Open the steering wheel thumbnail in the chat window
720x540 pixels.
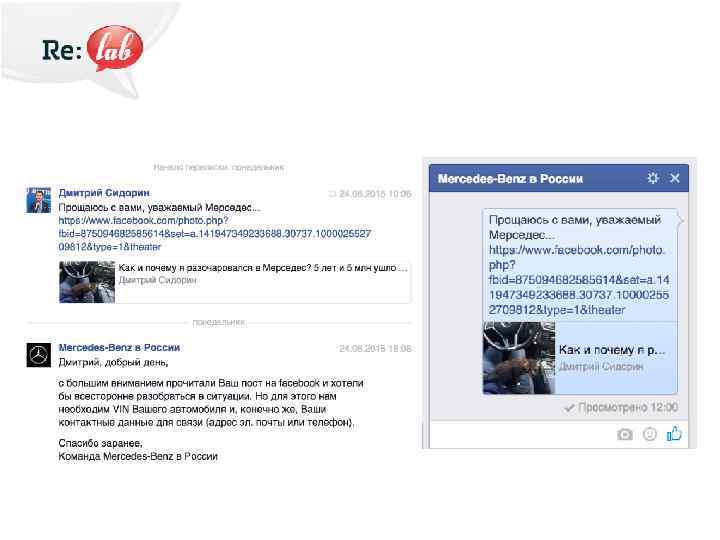519,358
